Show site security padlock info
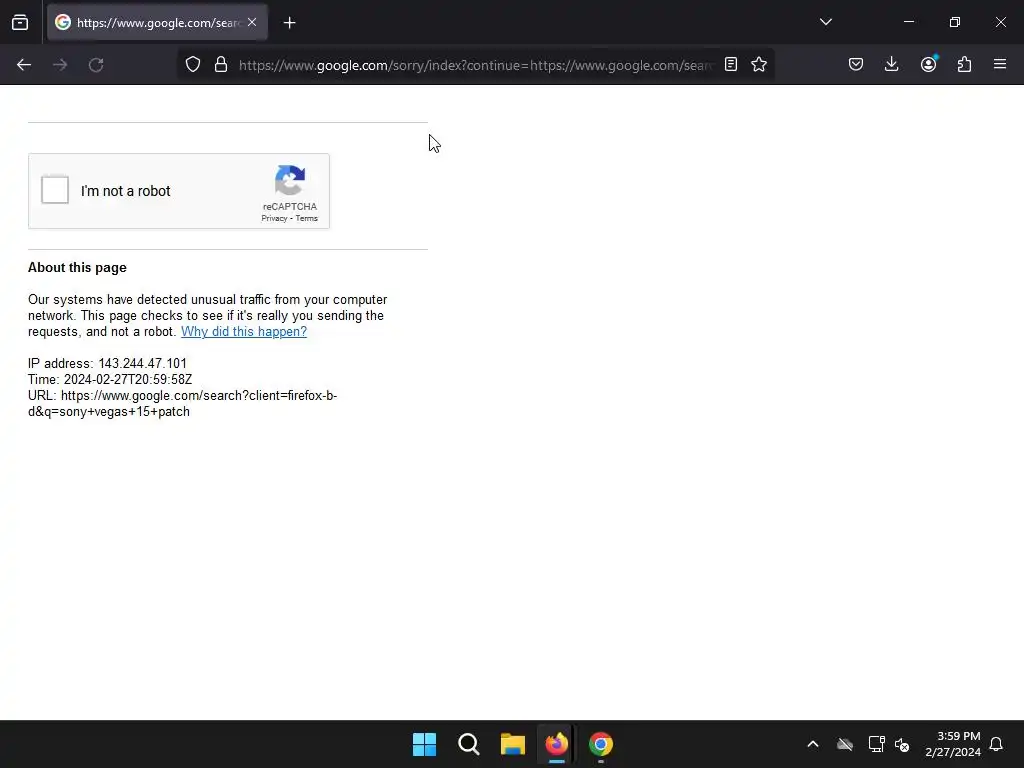The image size is (1024, 768). [x=221, y=64]
